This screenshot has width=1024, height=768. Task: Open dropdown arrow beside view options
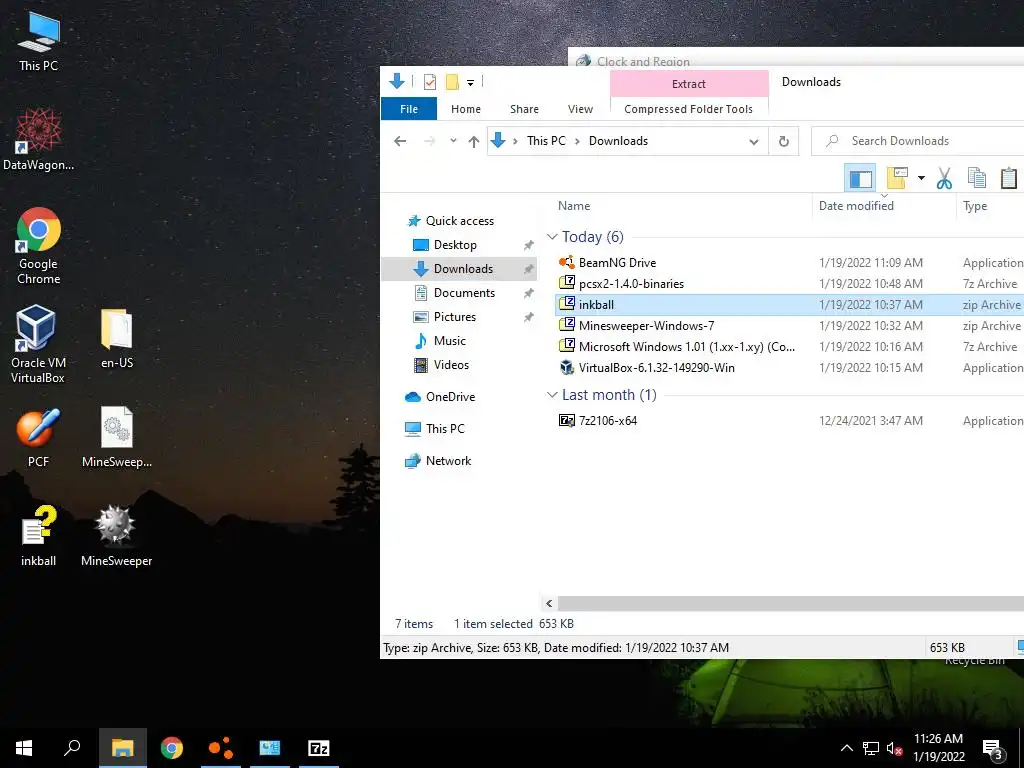click(x=921, y=178)
